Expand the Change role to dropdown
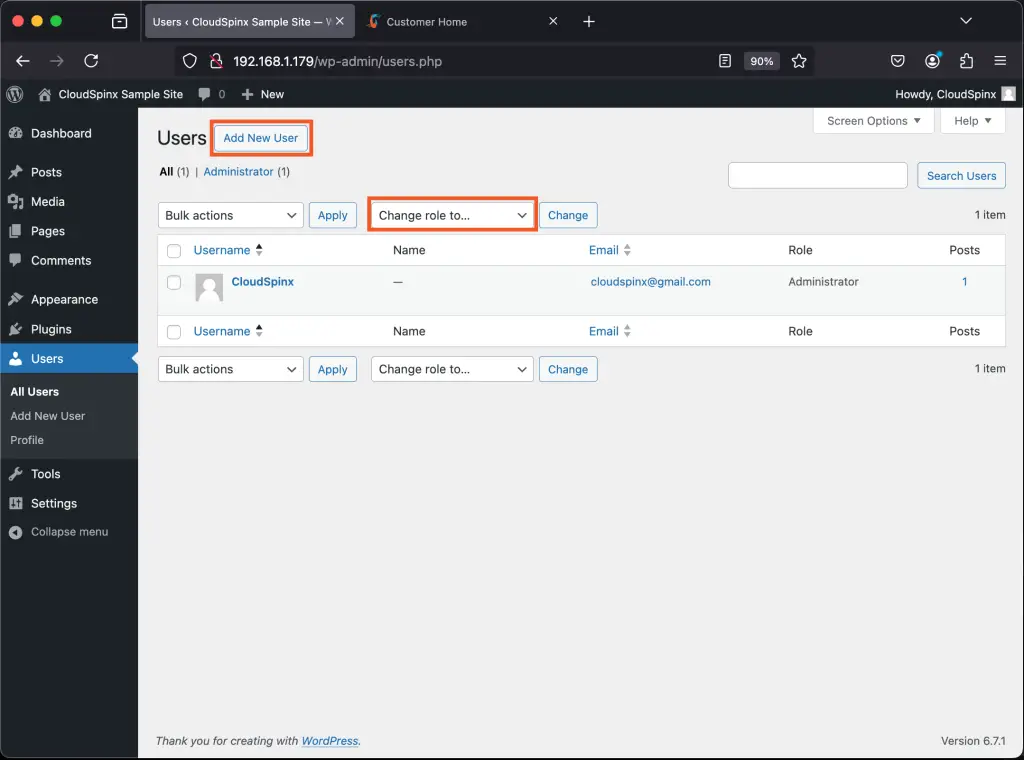The image size is (1024, 760). [x=451, y=214]
